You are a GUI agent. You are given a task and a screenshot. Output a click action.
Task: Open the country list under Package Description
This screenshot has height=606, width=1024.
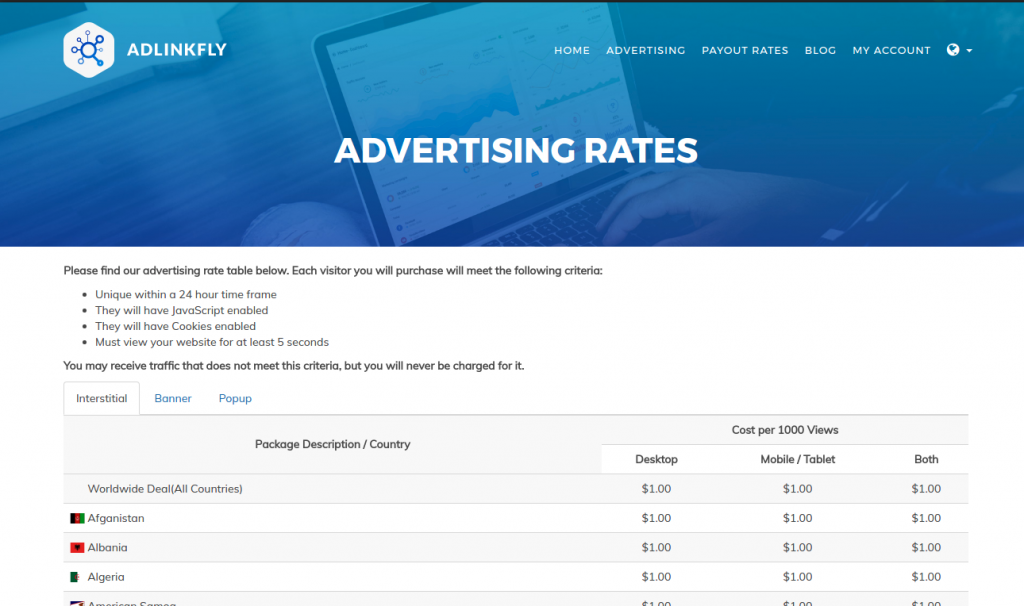(332, 444)
